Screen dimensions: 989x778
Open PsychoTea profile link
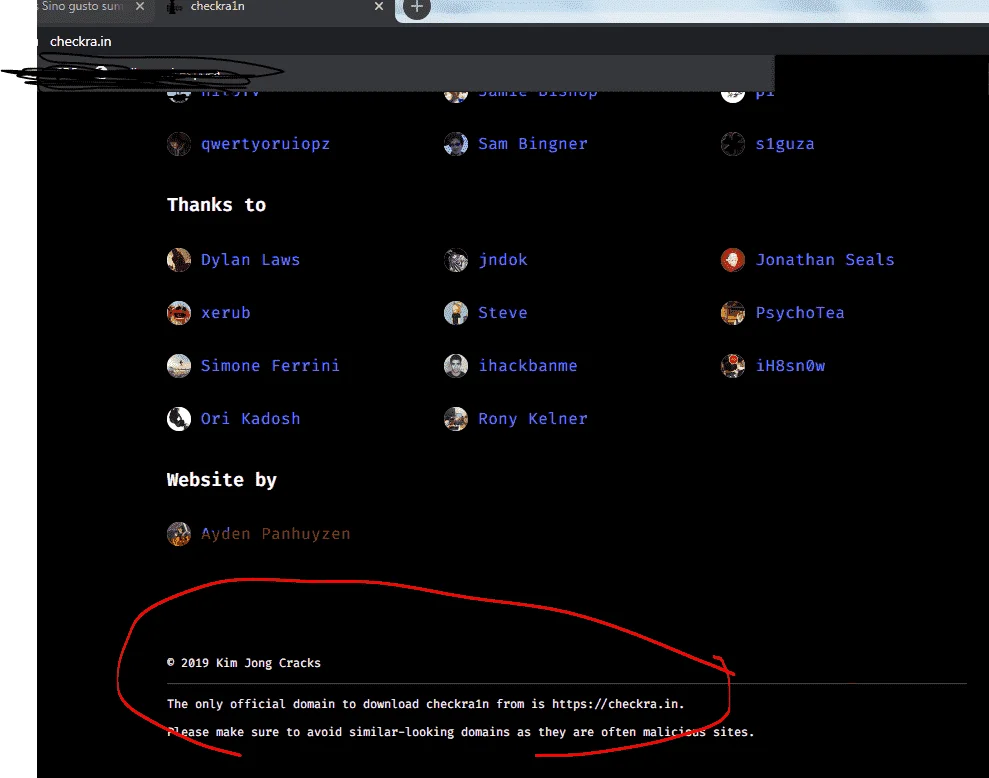(800, 313)
